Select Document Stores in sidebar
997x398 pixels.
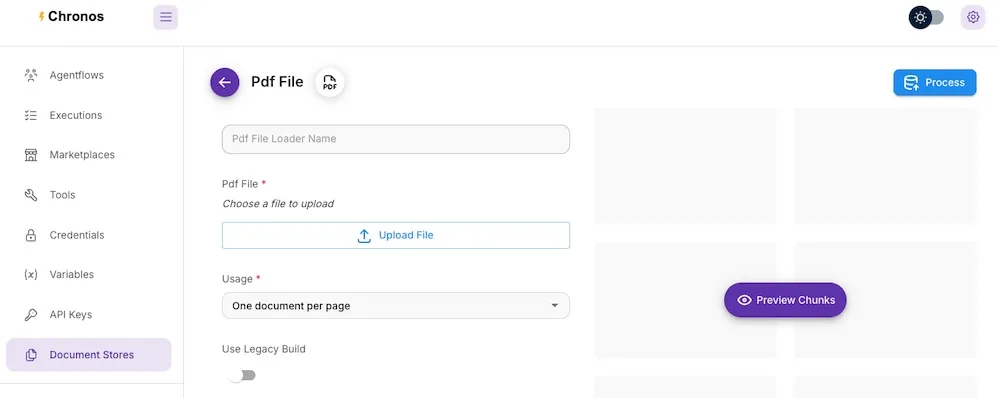88,355
